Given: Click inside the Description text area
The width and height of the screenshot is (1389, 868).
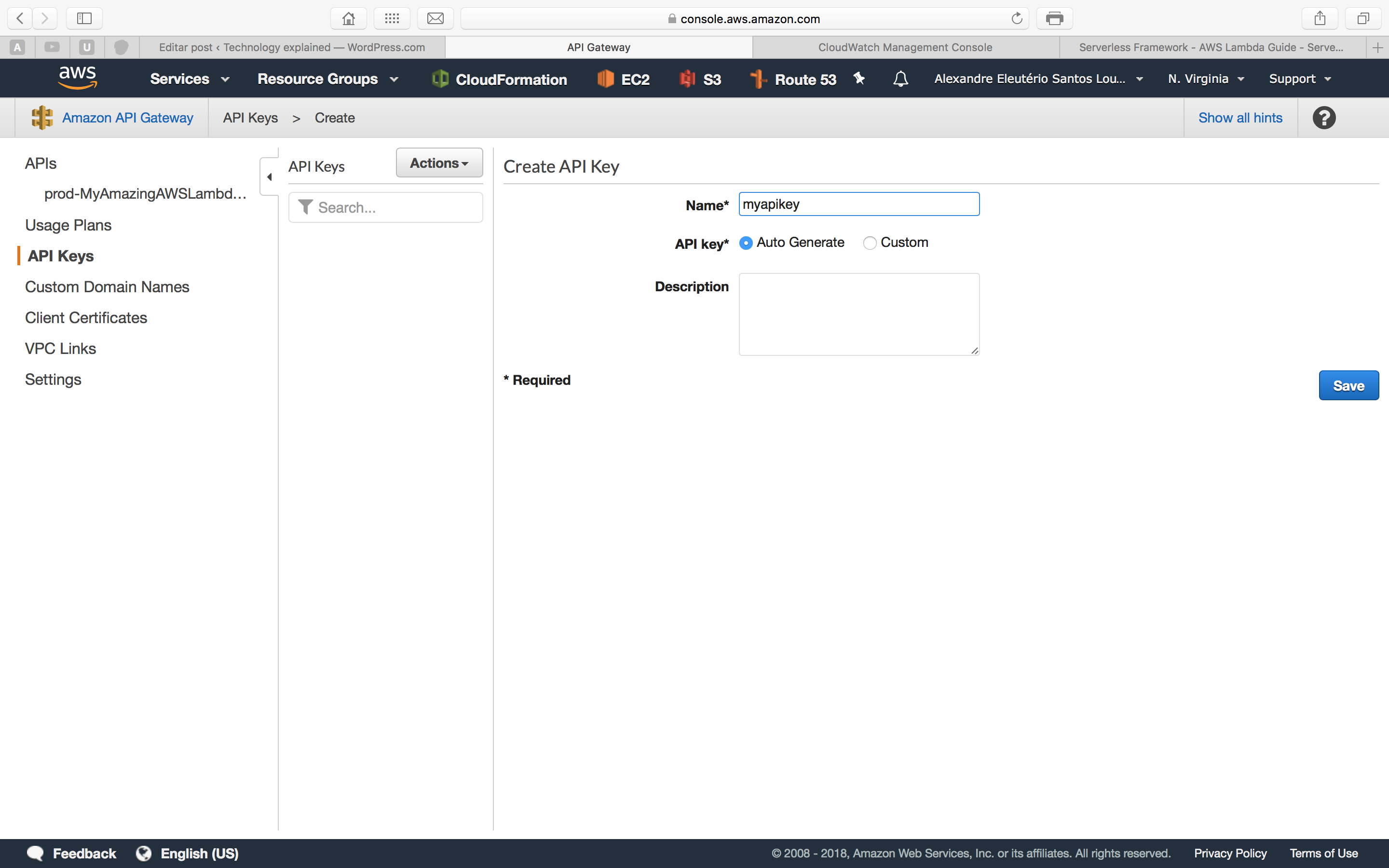Looking at the screenshot, I should point(858,314).
